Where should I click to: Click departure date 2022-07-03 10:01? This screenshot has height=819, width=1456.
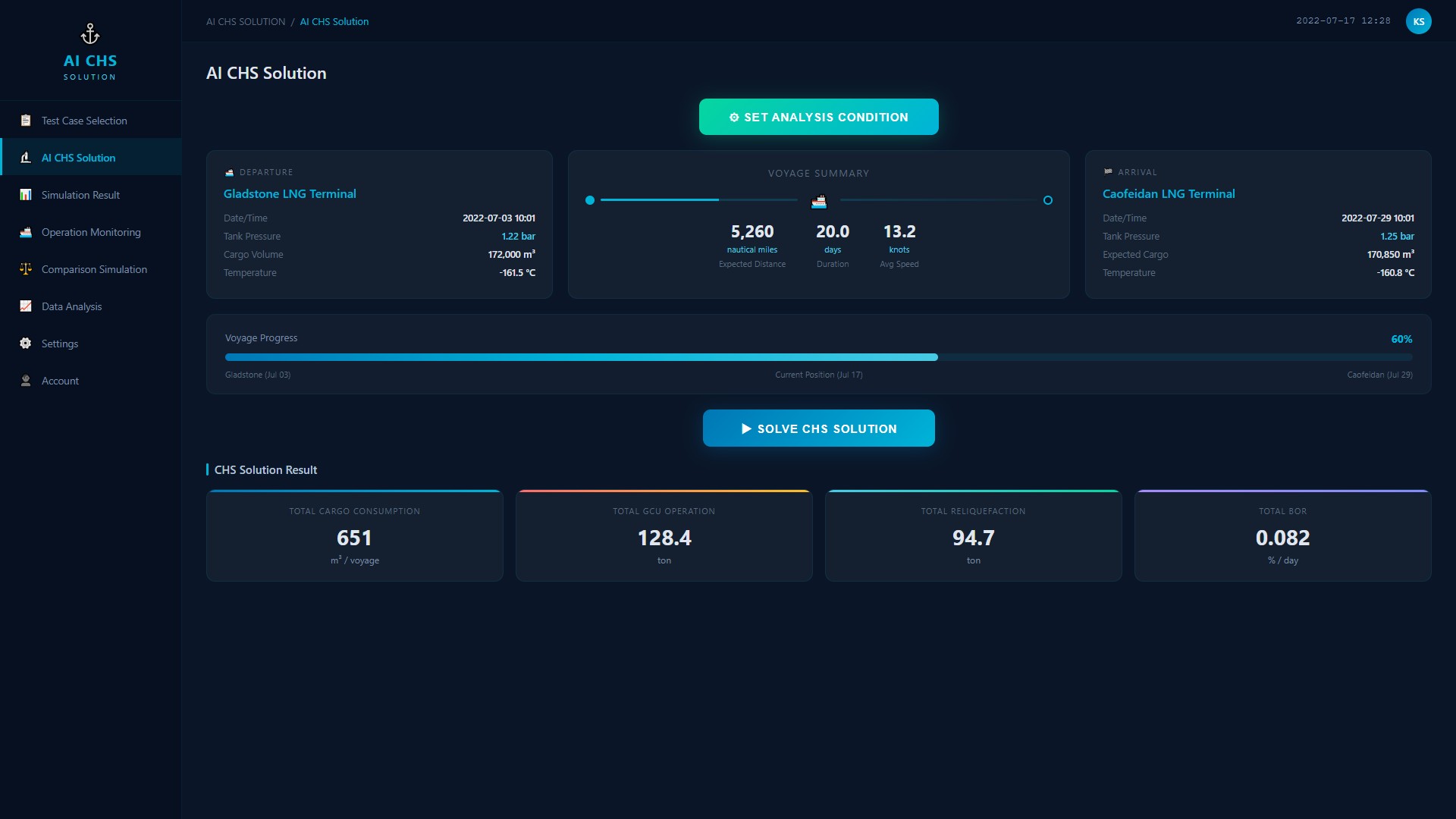(499, 218)
